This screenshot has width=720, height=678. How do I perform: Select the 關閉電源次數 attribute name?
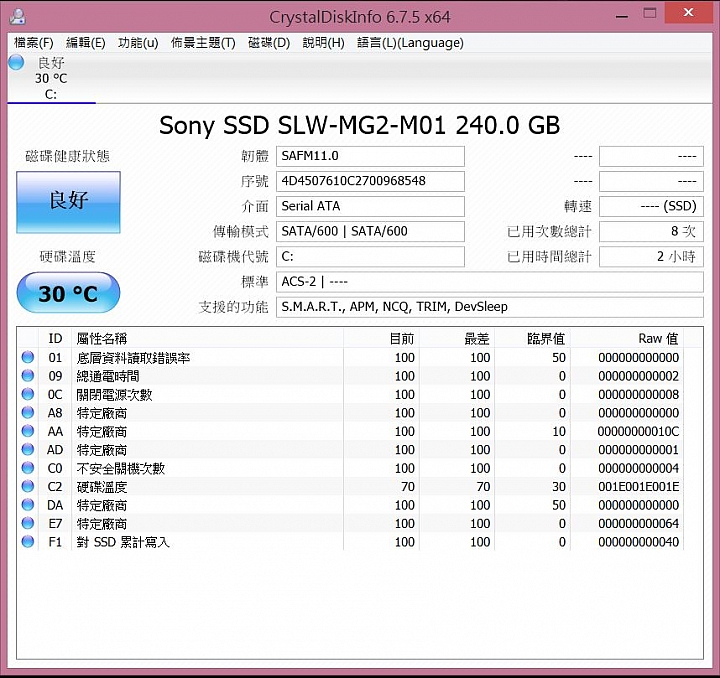click(x=114, y=395)
